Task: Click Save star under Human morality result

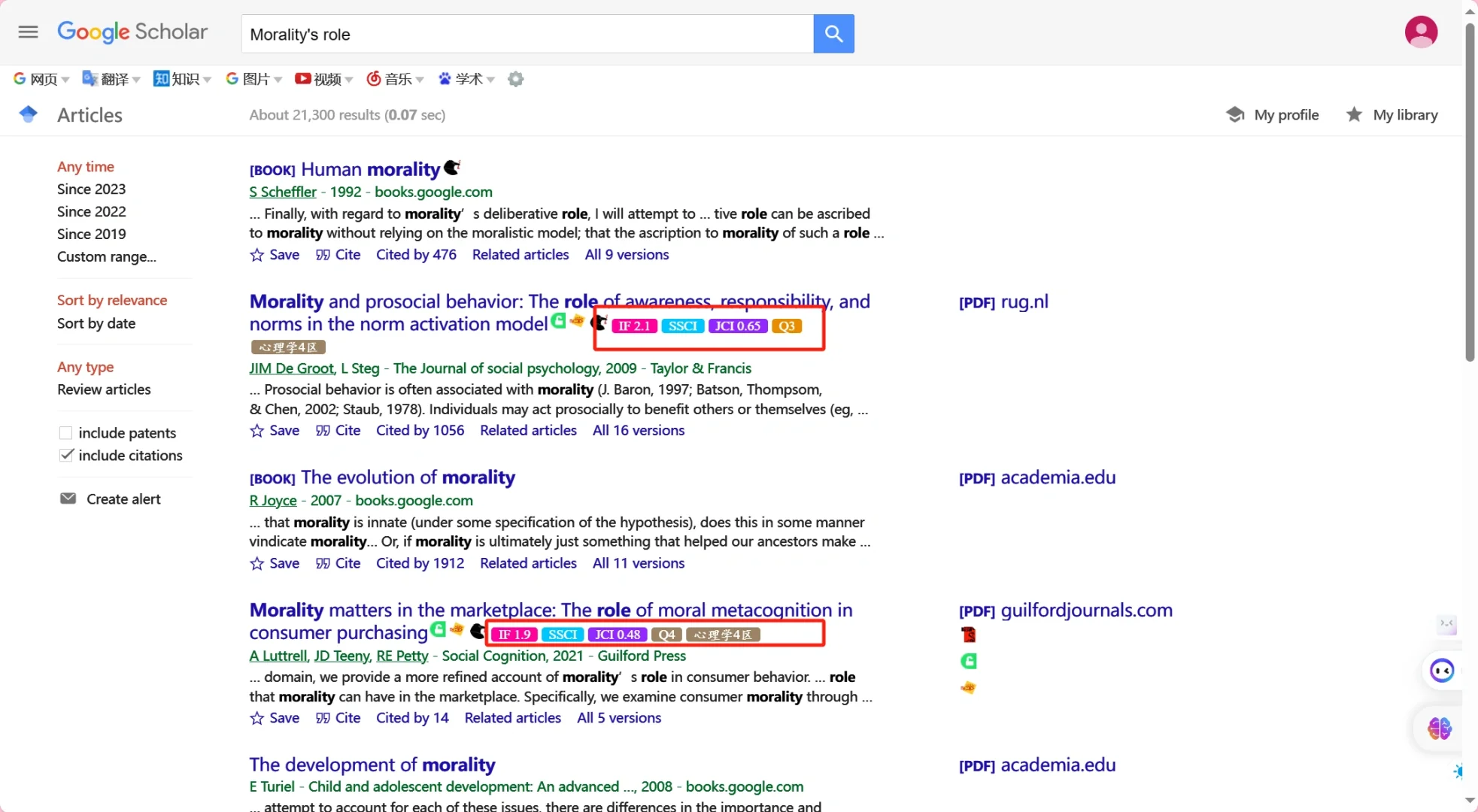Action: (x=257, y=255)
